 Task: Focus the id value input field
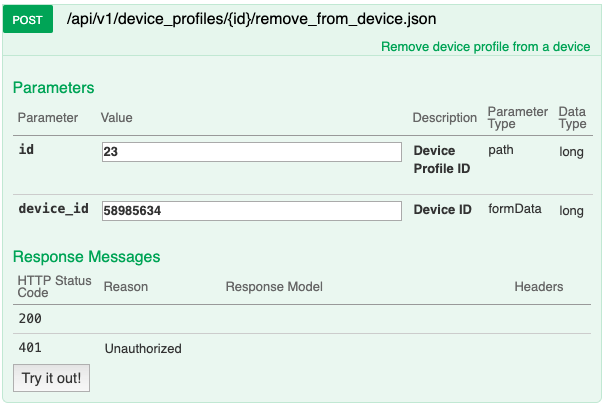click(252, 152)
